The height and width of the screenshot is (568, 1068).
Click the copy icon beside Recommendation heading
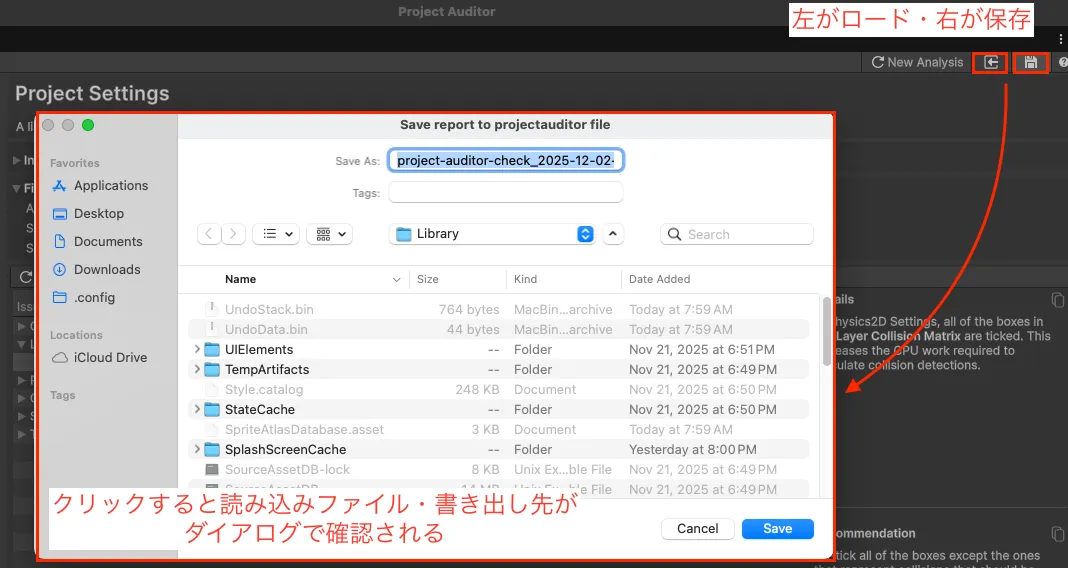(x=1058, y=534)
